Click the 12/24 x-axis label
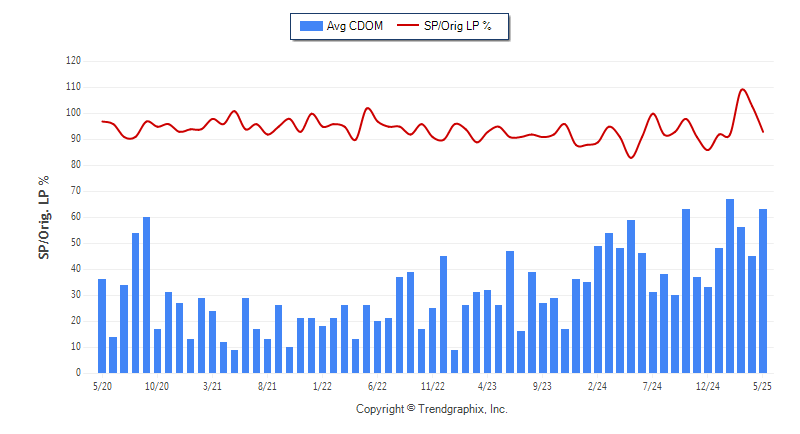Screen dimensions: 800x434 coord(708,387)
